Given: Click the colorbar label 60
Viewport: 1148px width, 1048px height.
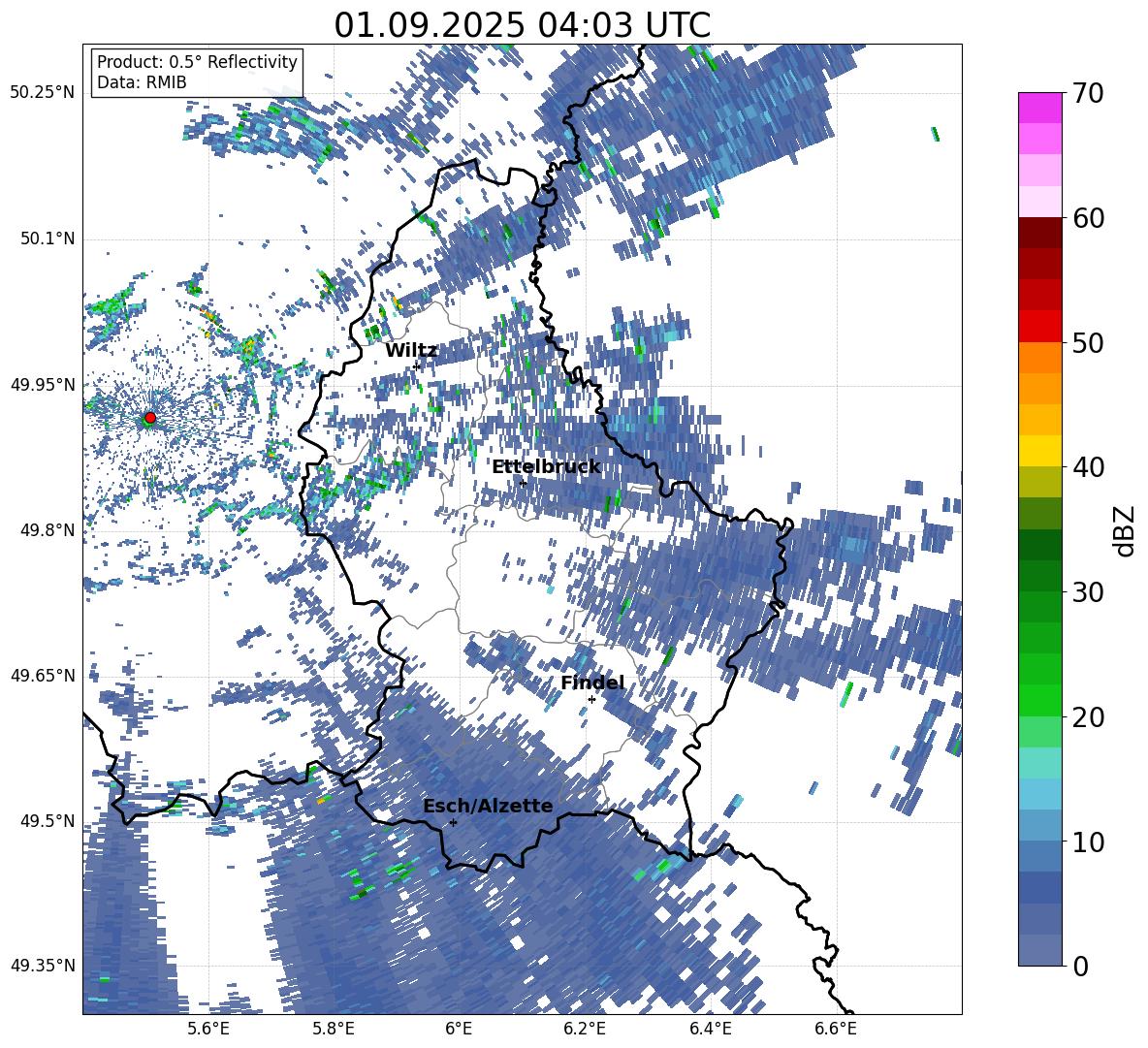Looking at the screenshot, I should (x=1087, y=218).
